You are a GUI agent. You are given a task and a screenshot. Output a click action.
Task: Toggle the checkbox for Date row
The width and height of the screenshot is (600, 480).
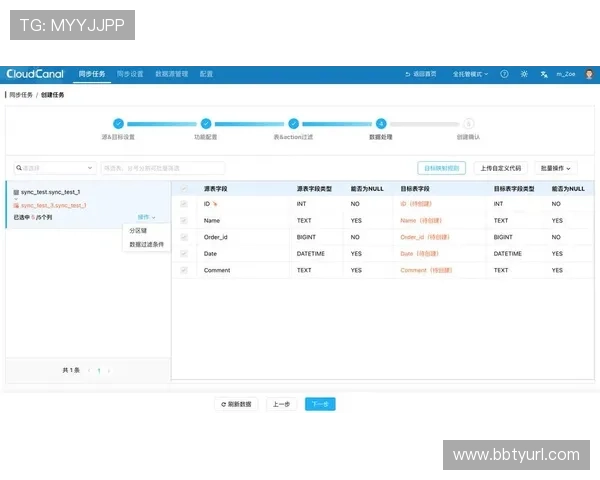[x=184, y=253]
